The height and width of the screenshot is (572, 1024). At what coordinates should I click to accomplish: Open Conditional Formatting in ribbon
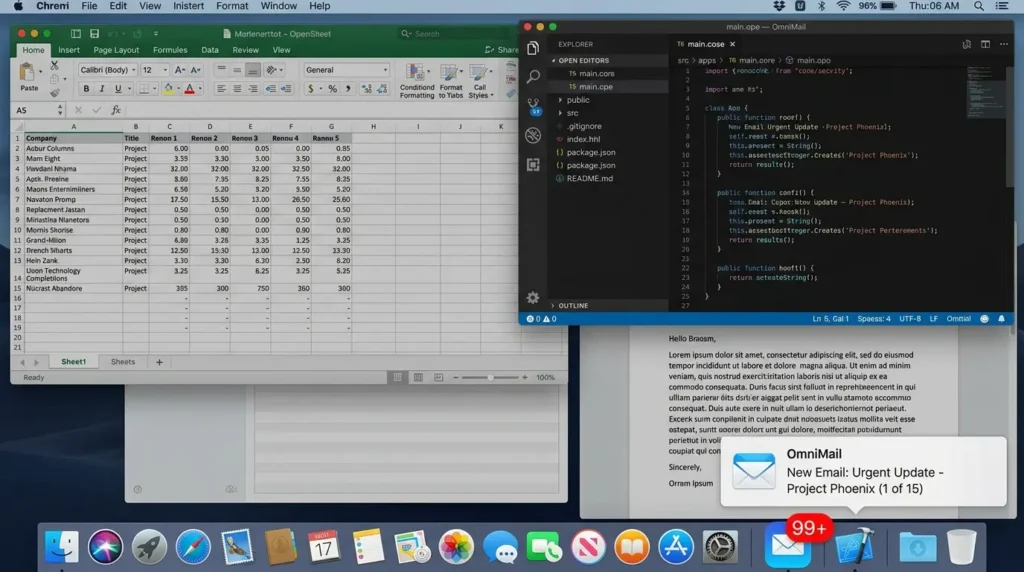pyautogui.click(x=417, y=81)
